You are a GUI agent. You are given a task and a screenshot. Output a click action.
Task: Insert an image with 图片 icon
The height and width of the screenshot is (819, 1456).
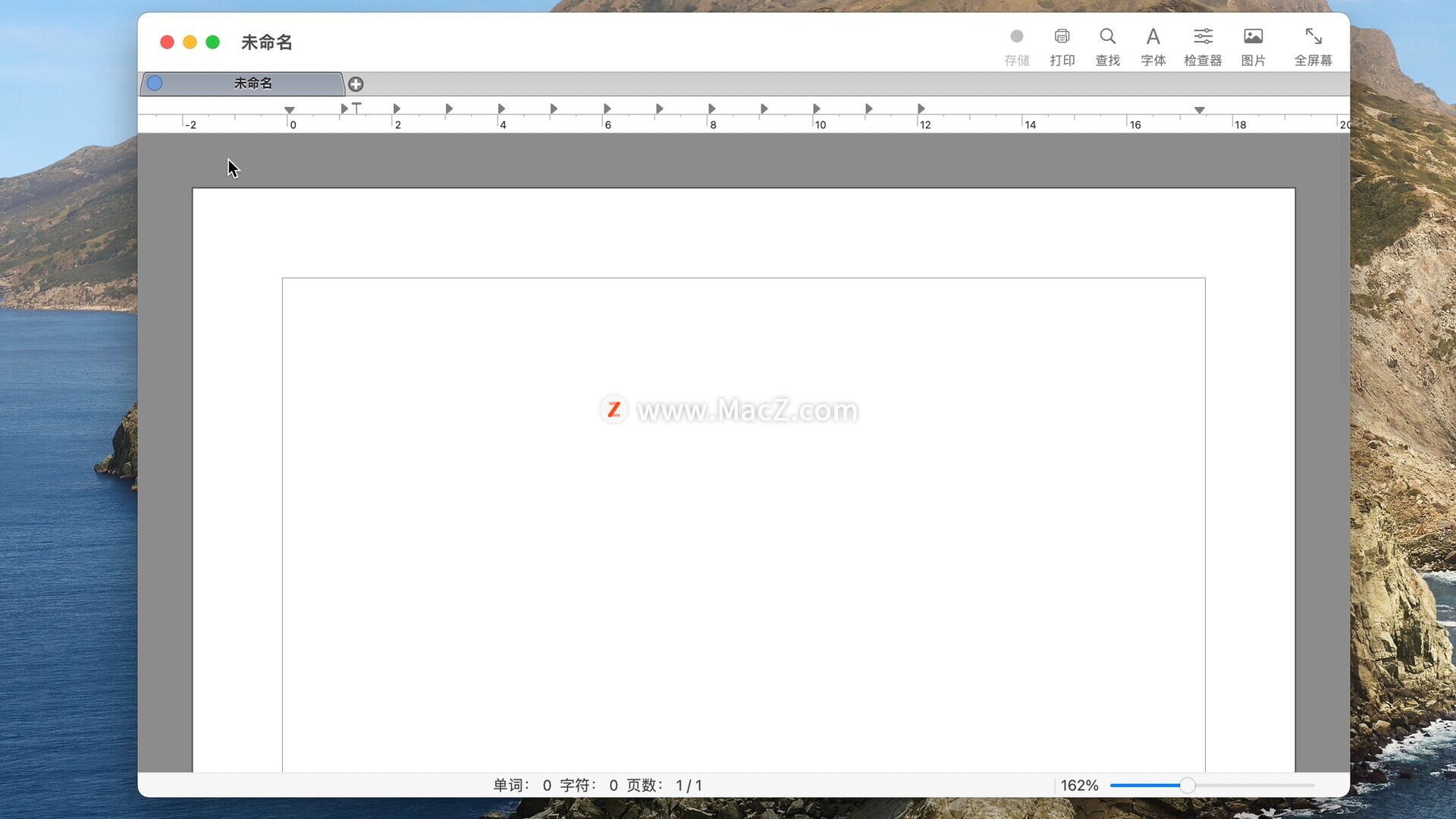click(1253, 37)
